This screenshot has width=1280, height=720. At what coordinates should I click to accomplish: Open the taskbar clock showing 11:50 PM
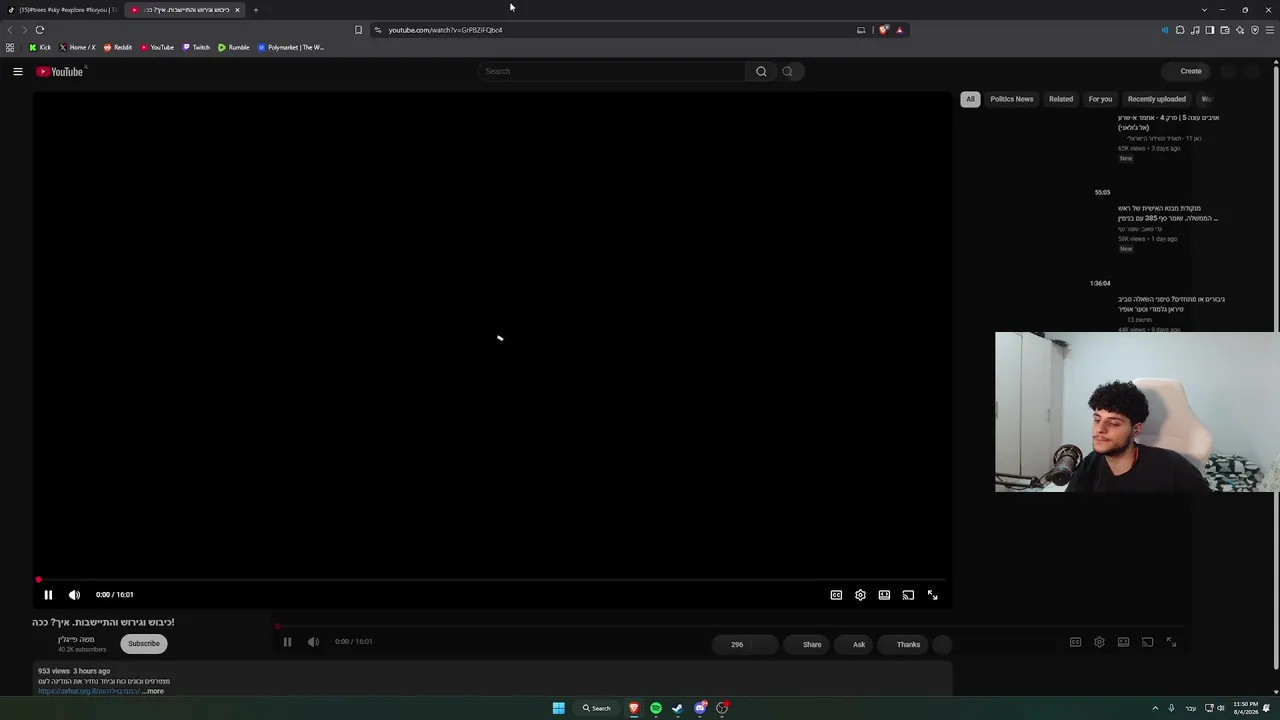coord(1246,708)
